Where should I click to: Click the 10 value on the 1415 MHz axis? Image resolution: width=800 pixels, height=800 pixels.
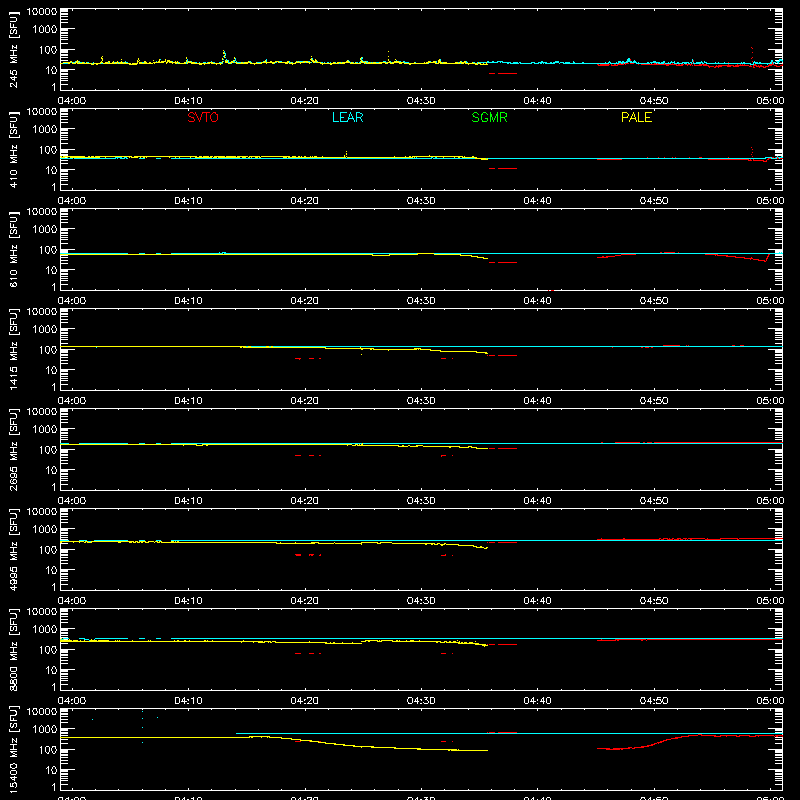click(x=51, y=370)
